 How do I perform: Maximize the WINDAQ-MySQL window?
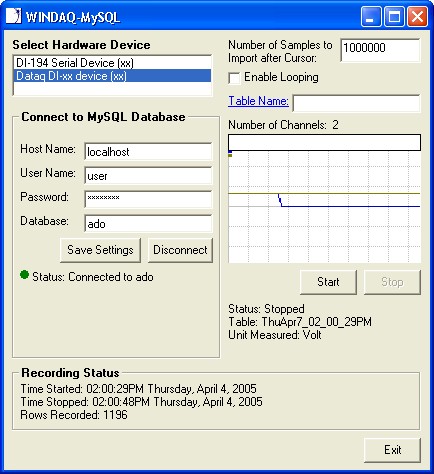click(x=394, y=16)
